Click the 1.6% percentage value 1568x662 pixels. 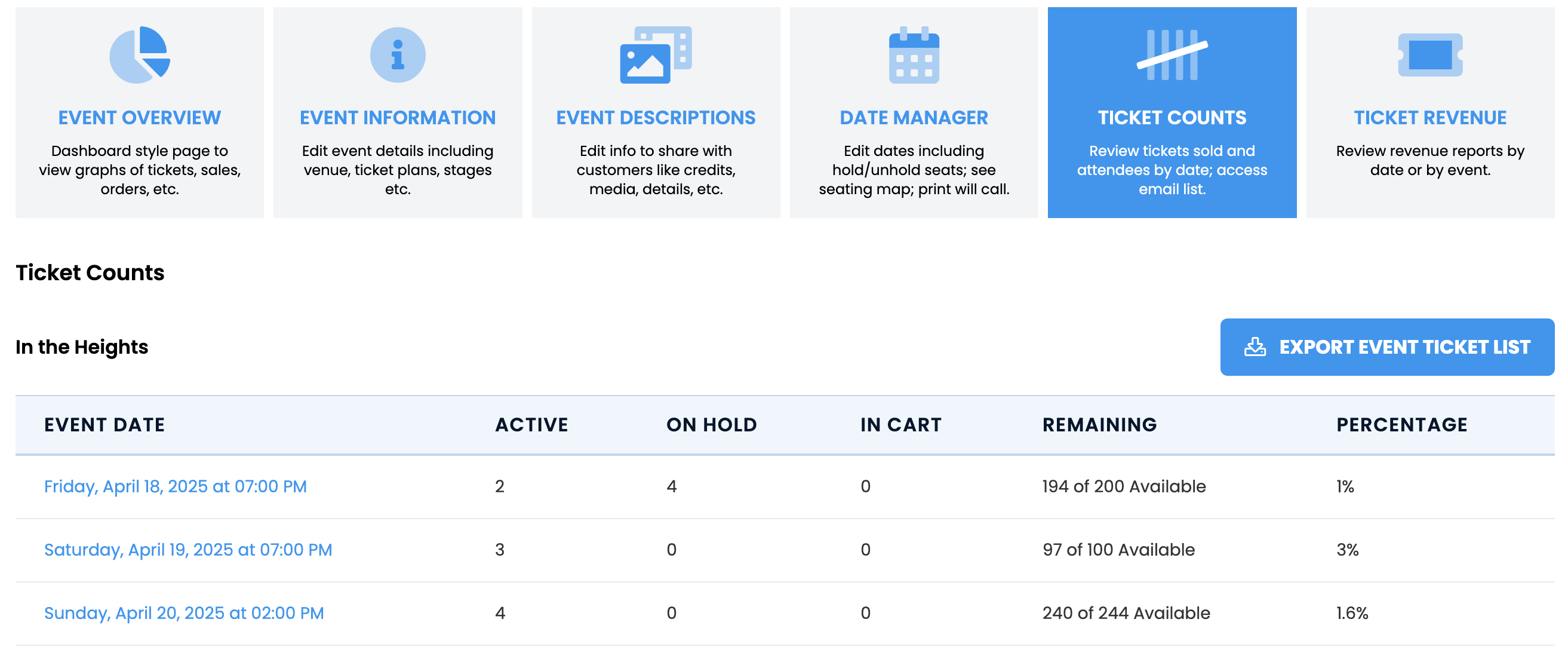tap(1352, 613)
